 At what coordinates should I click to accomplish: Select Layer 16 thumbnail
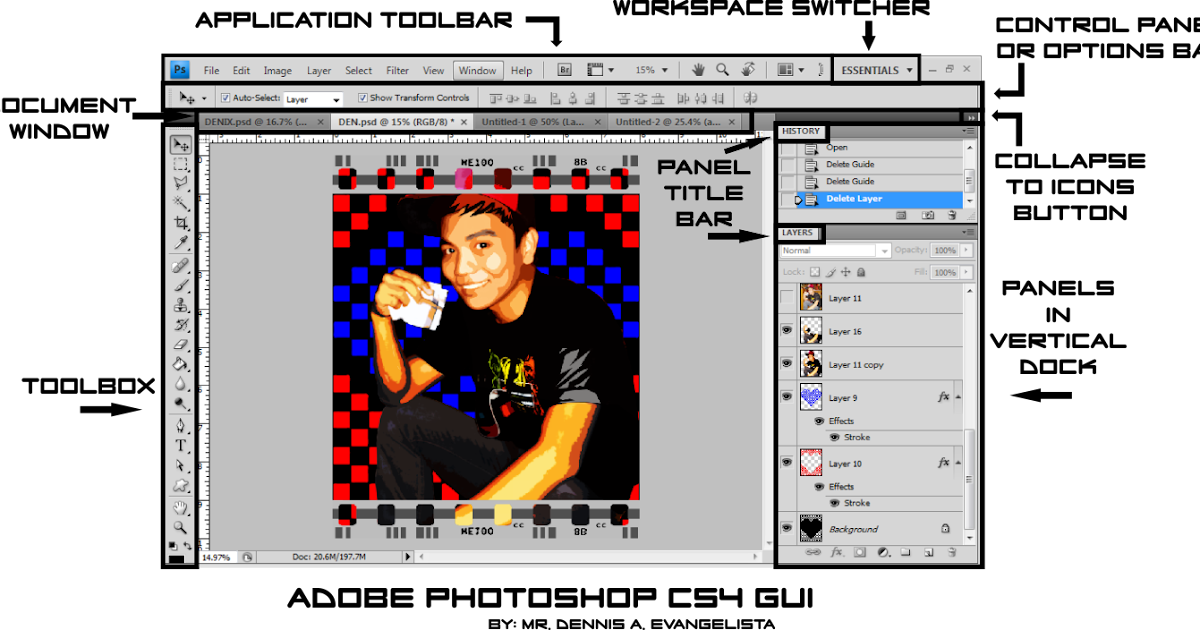point(810,331)
